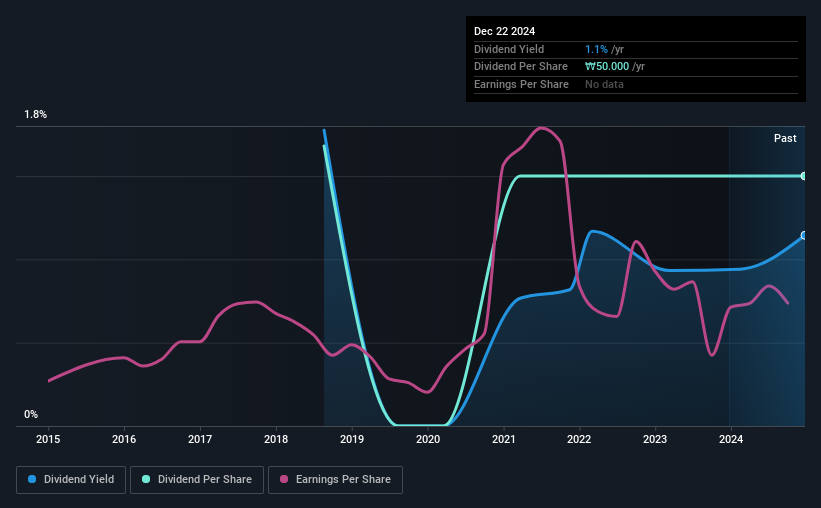Select the teal Dividend Per Share endpoint marker
Image resolution: width=821 pixels, height=508 pixels.
[804, 176]
